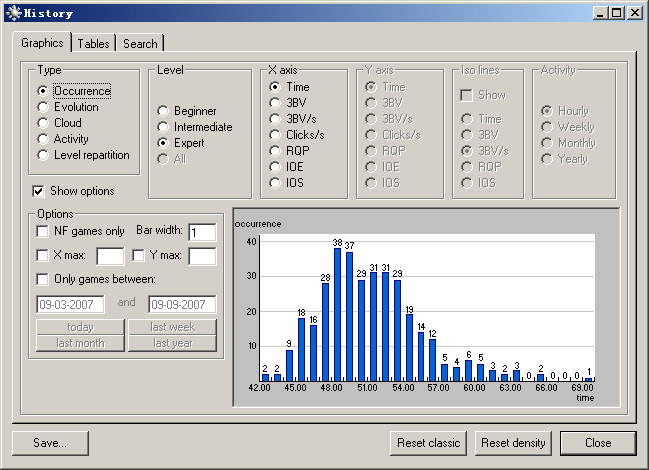This screenshot has height=470, width=649.
Task: Select Level repartition type
Action: [x=43, y=155]
